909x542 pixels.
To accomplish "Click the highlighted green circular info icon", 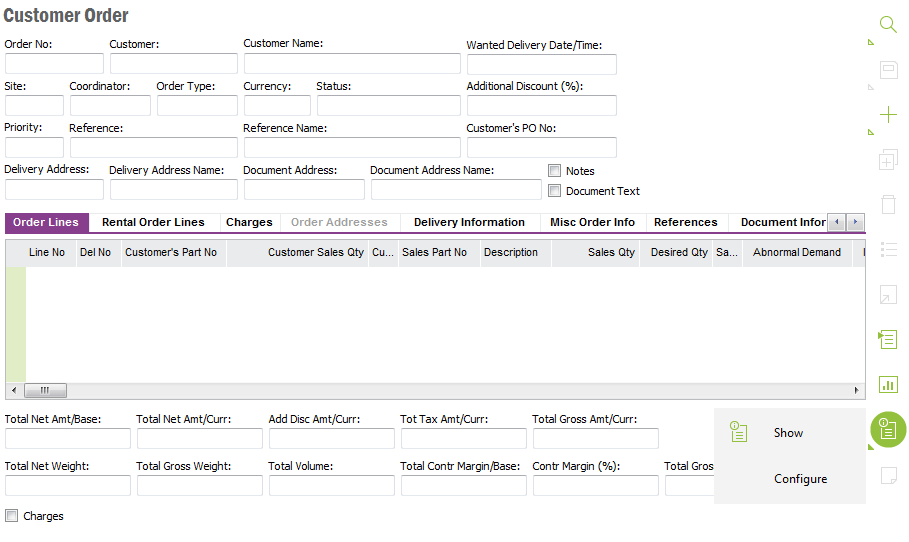I will pyautogui.click(x=887, y=430).
